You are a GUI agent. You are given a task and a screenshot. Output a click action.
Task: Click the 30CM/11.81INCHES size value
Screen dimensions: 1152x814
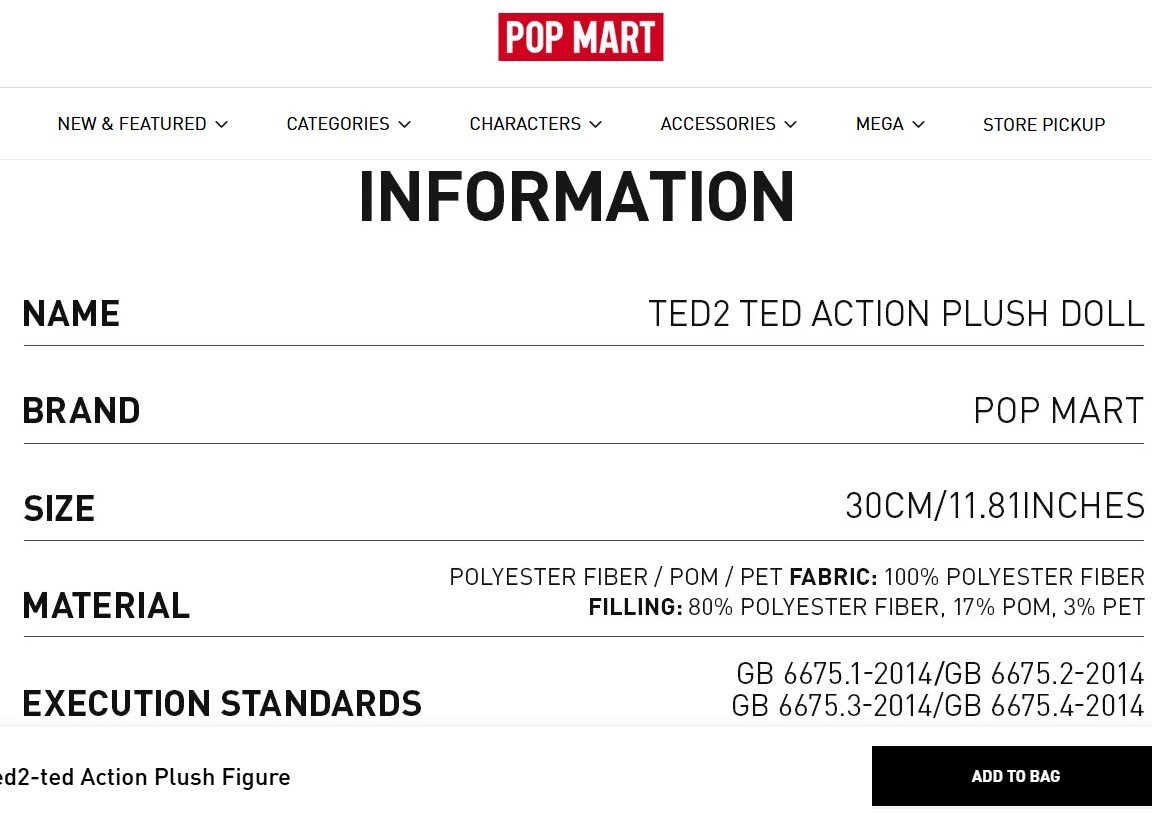(995, 506)
